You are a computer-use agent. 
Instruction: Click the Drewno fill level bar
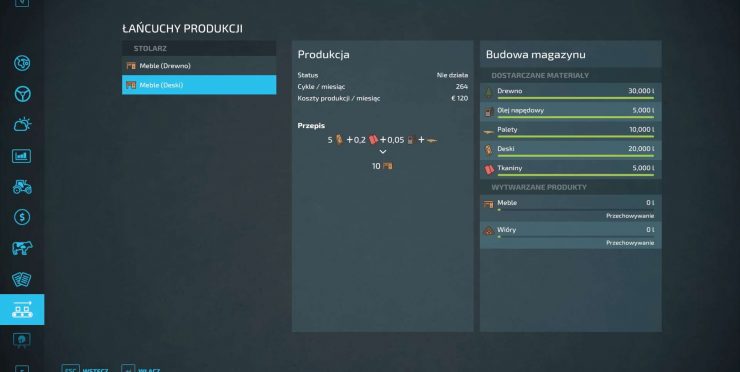pos(575,98)
